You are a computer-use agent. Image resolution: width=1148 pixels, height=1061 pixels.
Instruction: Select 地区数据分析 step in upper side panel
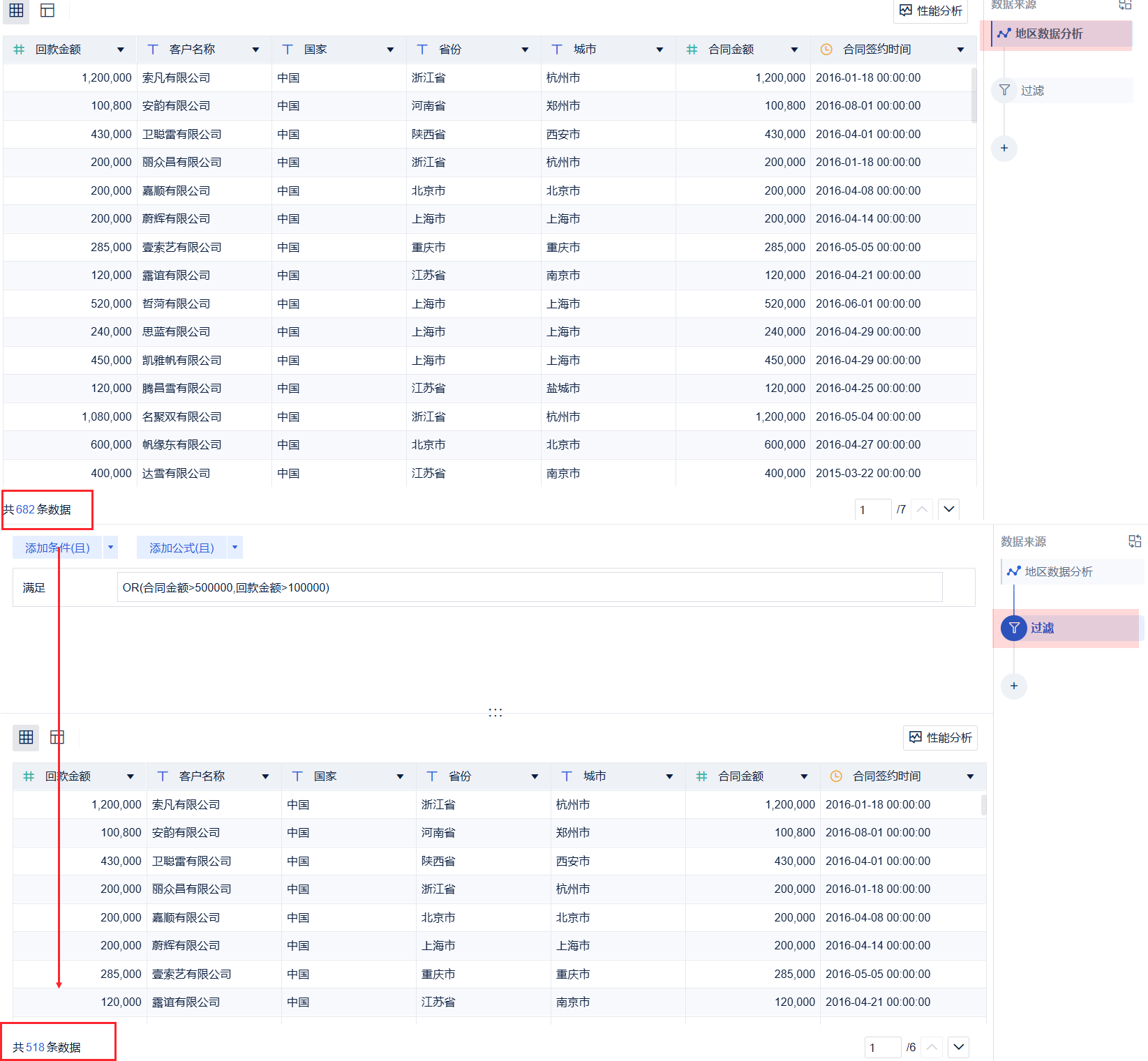pos(1061,33)
